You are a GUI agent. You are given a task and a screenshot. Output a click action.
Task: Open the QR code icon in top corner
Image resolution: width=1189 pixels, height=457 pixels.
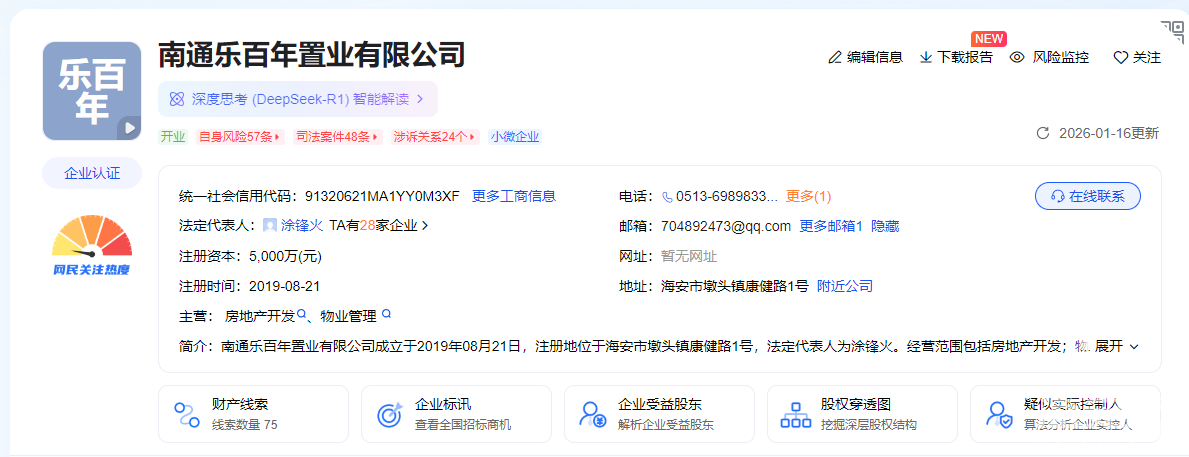(1172, 32)
